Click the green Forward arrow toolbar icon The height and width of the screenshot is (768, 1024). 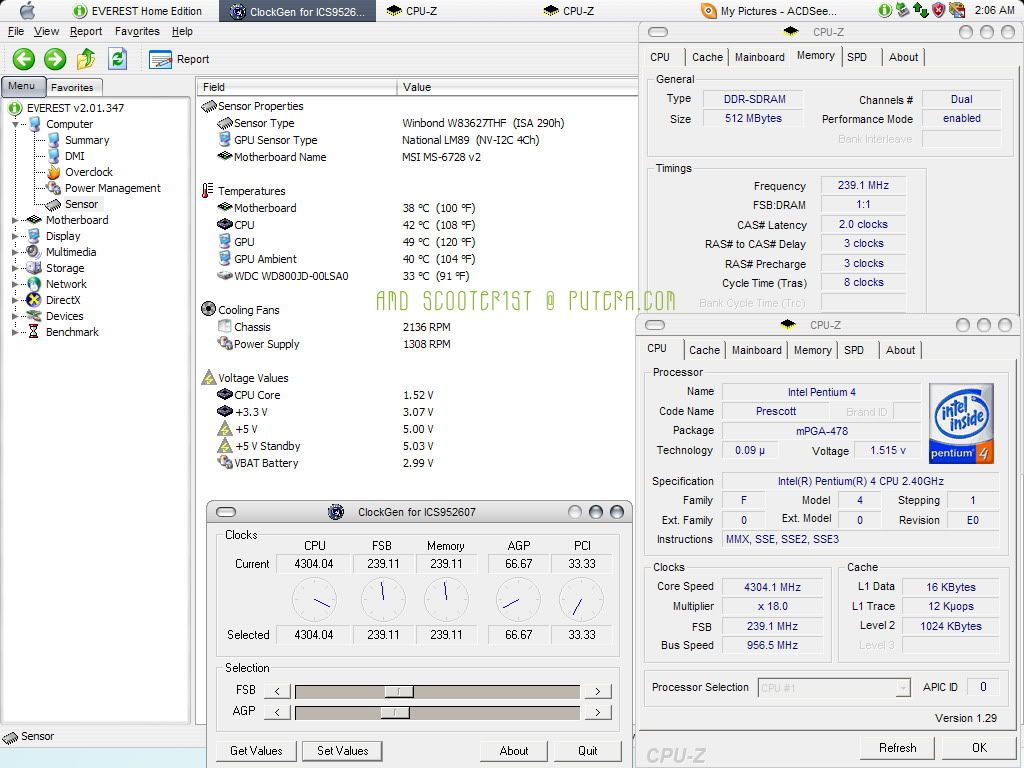click(55, 59)
